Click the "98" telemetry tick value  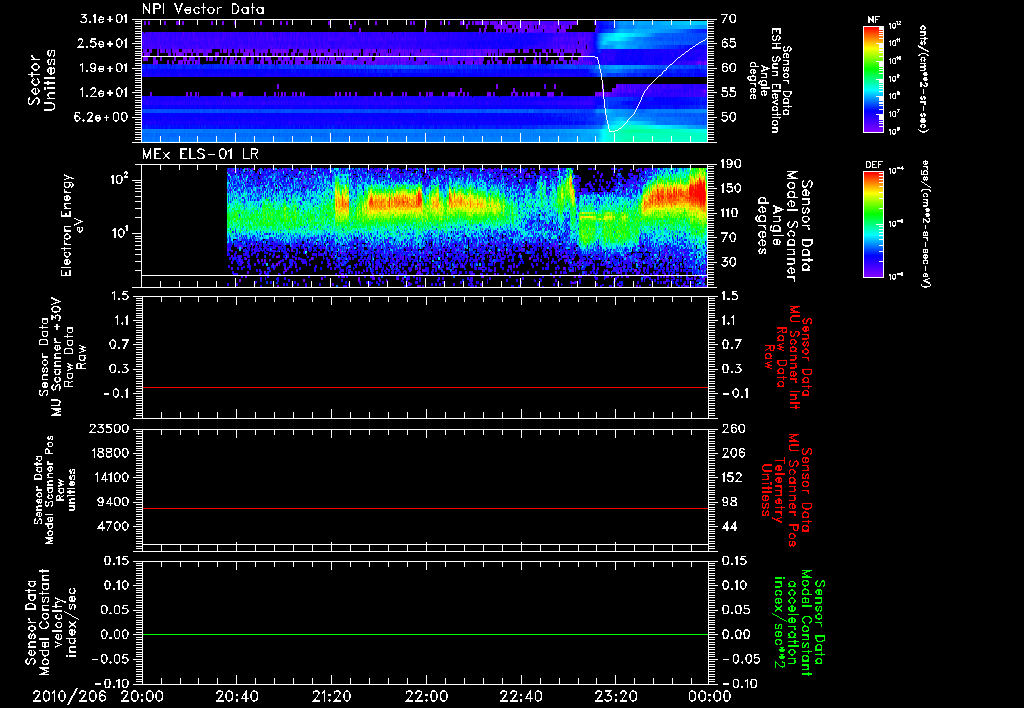click(729, 502)
